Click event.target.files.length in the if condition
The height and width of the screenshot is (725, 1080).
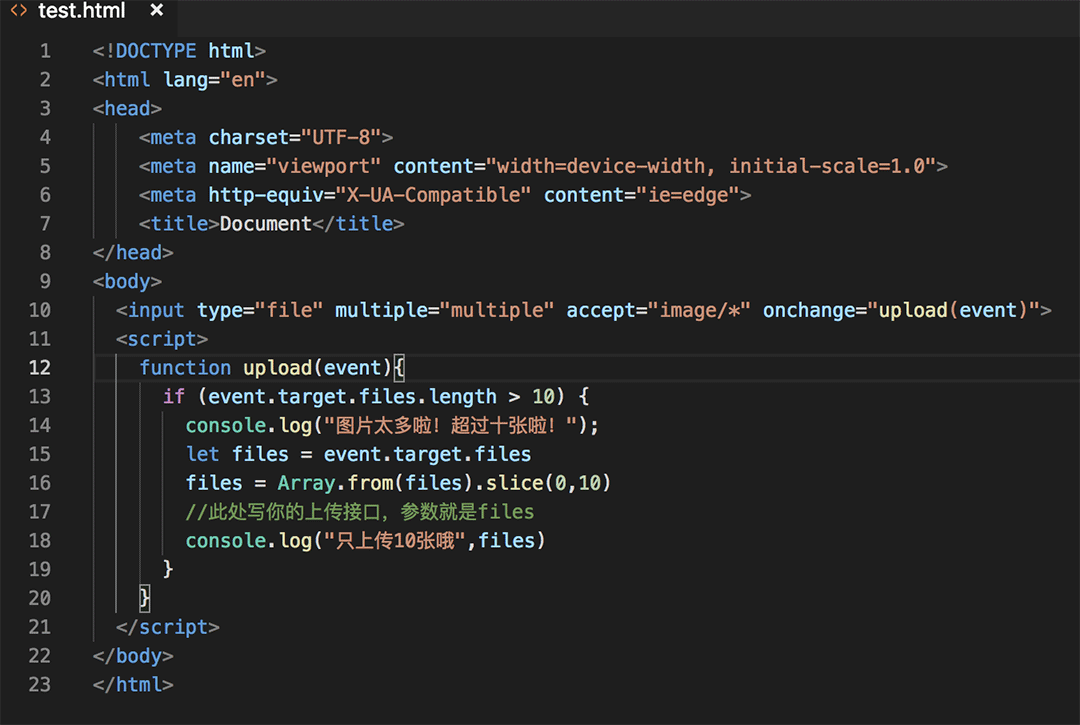click(352, 397)
